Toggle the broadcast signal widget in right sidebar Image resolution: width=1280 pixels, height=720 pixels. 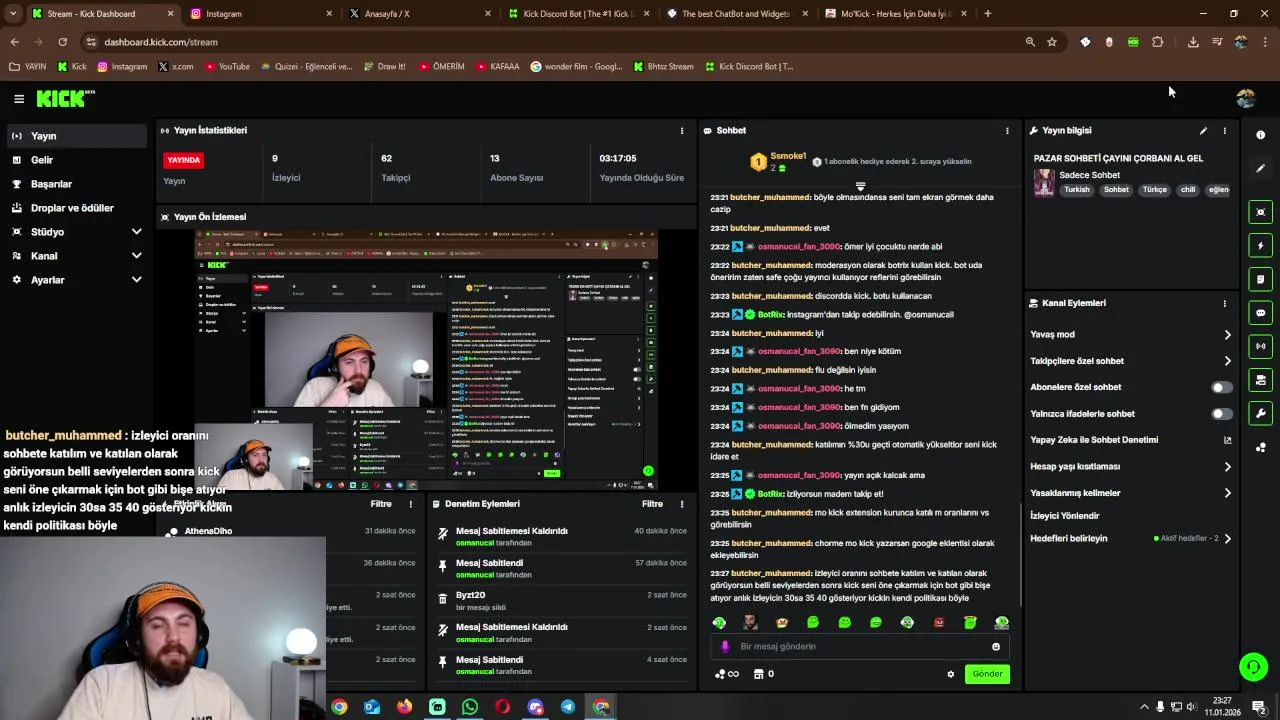point(1260,346)
